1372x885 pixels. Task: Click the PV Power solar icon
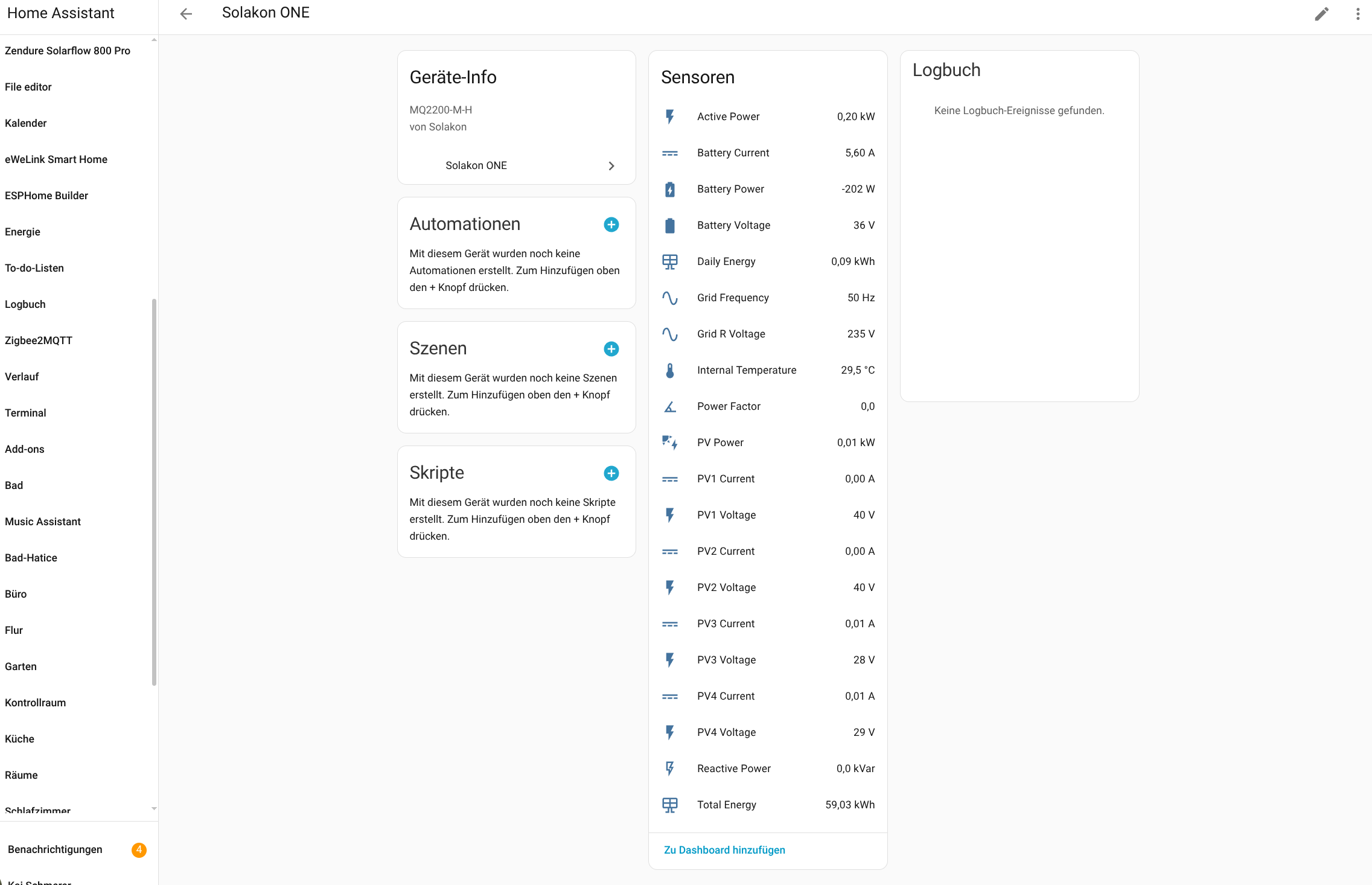point(670,442)
